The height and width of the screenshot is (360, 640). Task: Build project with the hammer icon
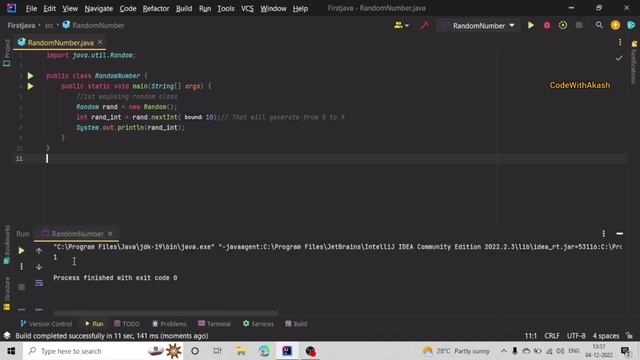pos(424,25)
